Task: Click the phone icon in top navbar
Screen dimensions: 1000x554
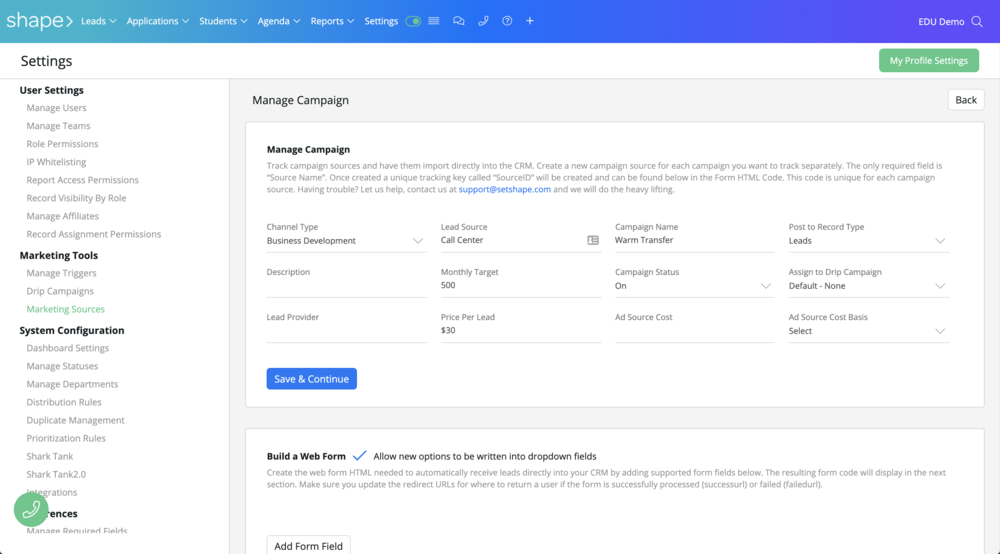Action: click(x=483, y=21)
